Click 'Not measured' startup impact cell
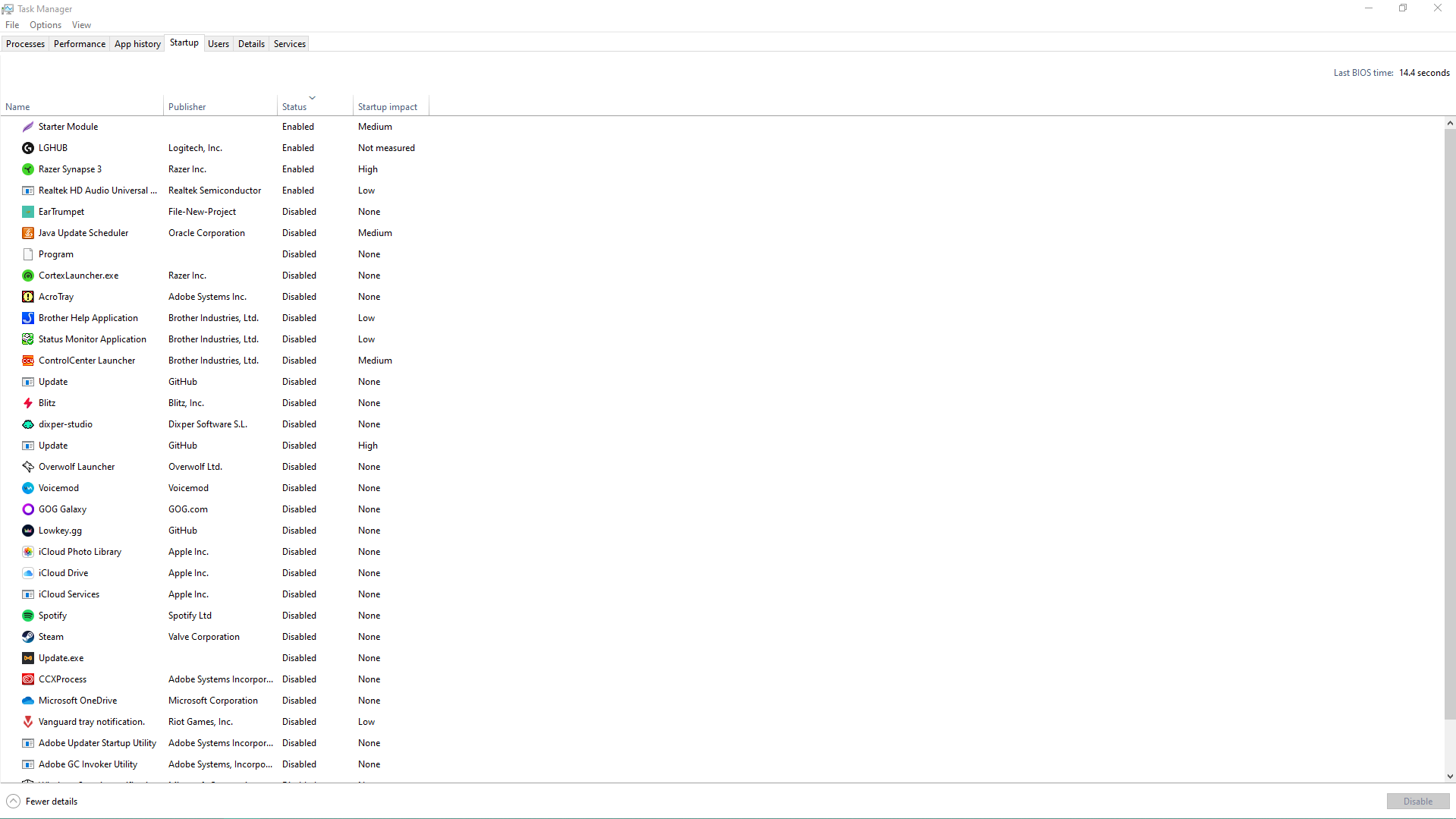Viewport: 1456px width, 819px height. click(x=386, y=148)
